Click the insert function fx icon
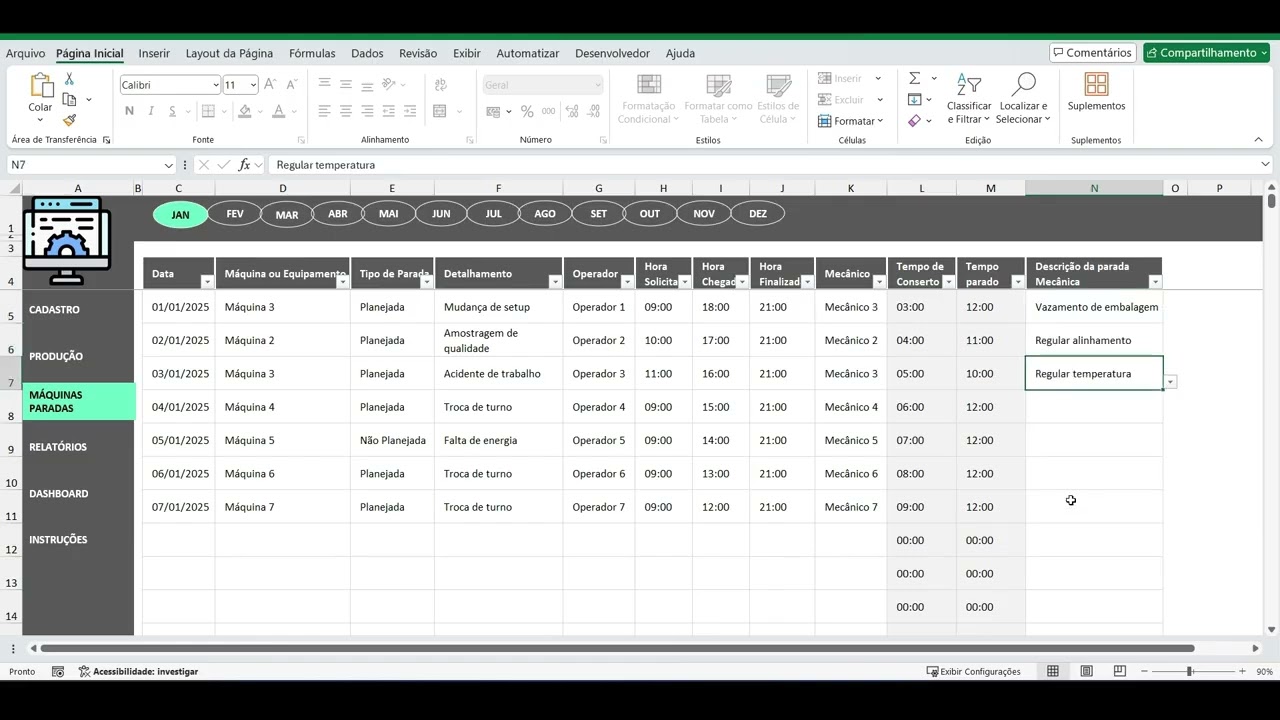Screen dimensions: 1280x720 click(x=244, y=165)
